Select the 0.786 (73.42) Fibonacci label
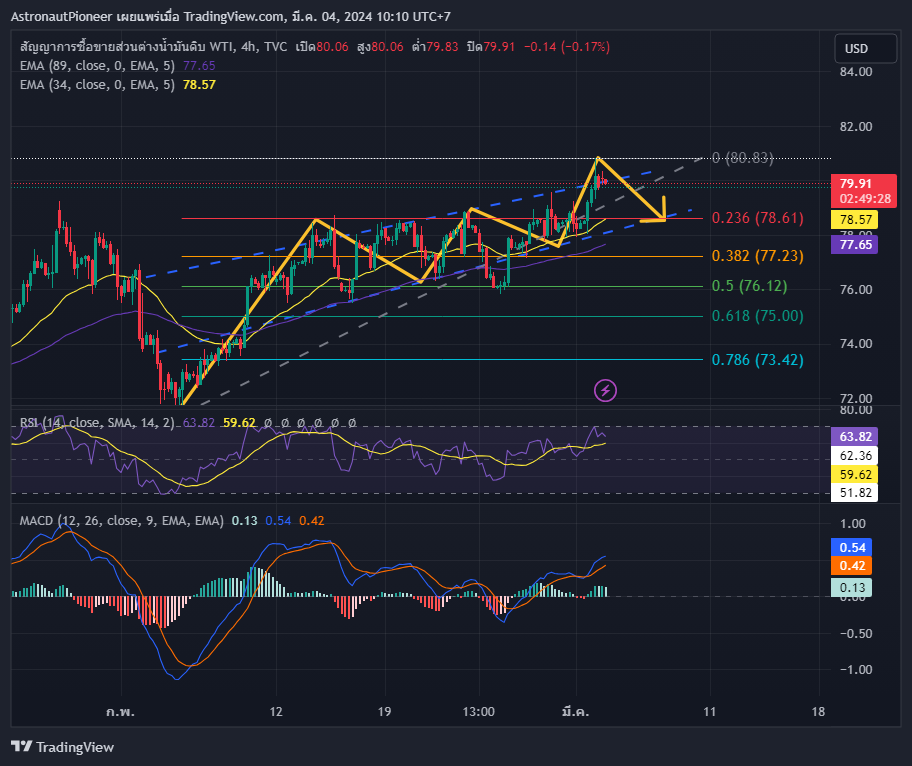 click(x=757, y=359)
